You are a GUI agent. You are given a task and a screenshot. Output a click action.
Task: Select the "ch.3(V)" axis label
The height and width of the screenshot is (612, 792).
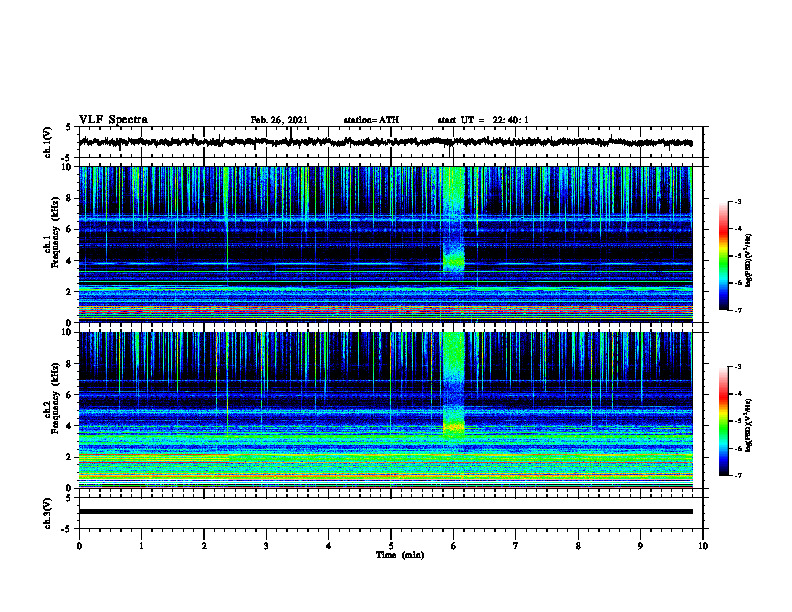click(48, 513)
